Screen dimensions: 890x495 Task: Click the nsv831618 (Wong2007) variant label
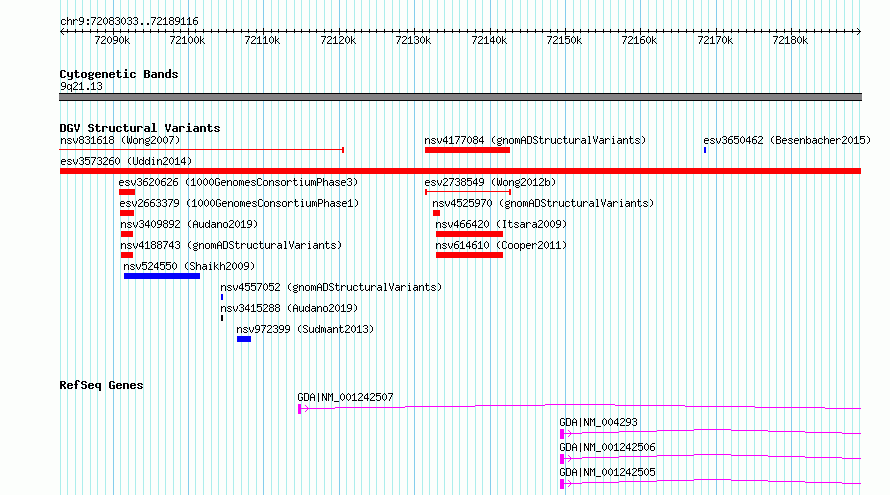point(120,140)
